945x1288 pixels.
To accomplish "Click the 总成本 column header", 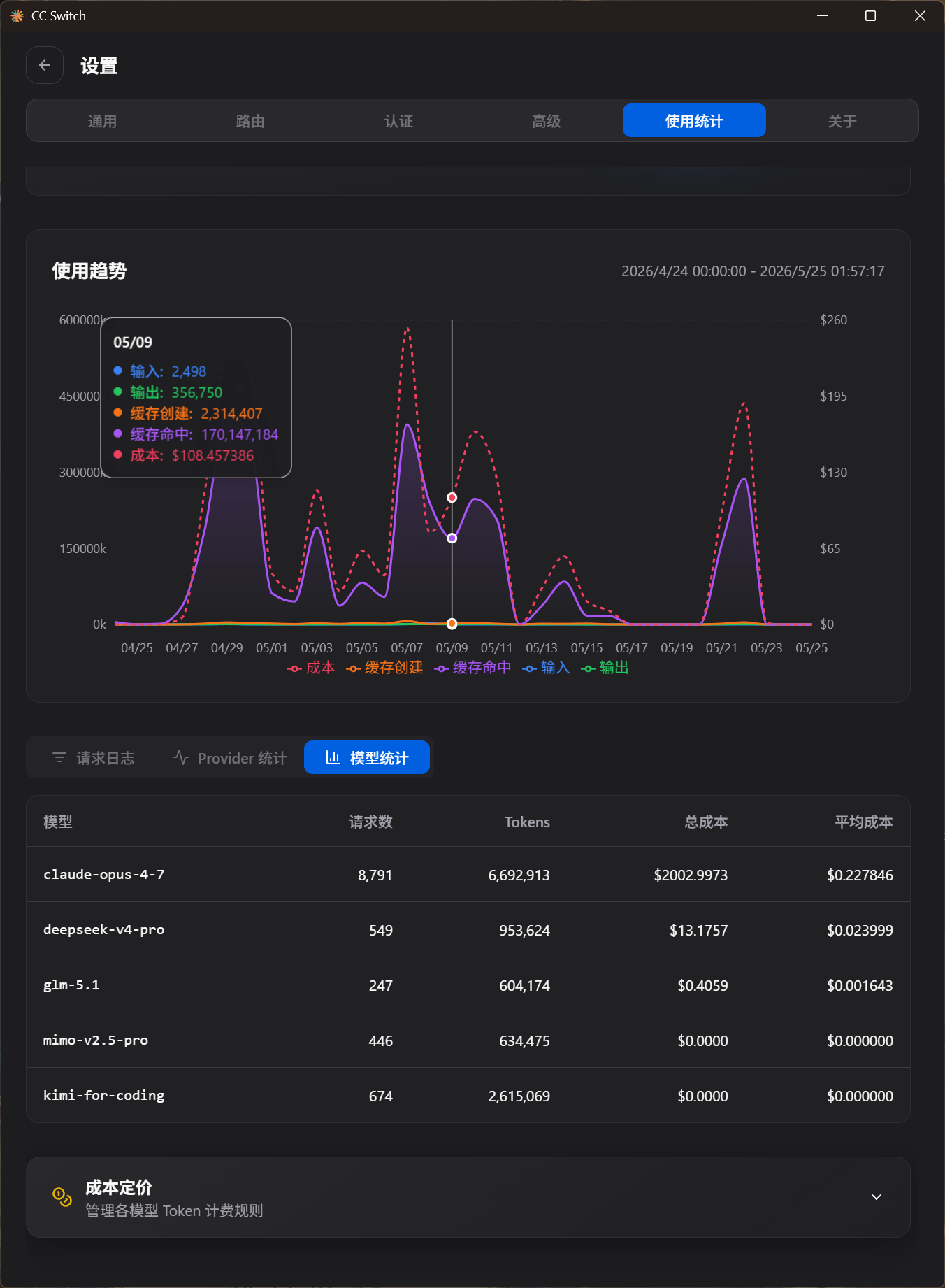I will pos(706,822).
